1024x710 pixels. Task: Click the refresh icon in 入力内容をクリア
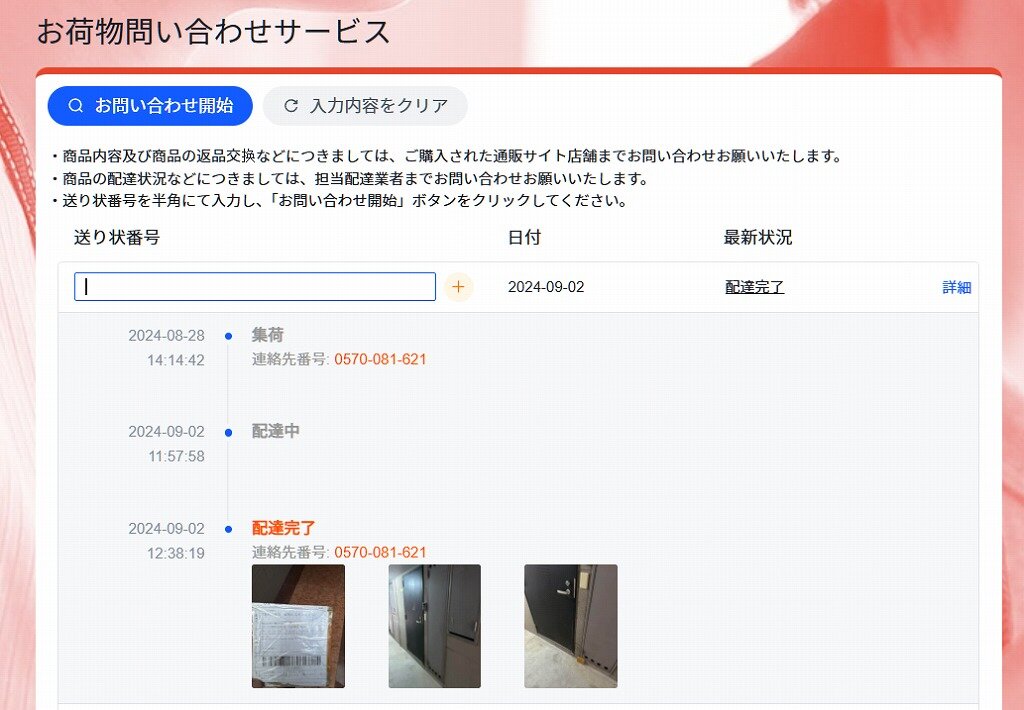[x=291, y=106]
